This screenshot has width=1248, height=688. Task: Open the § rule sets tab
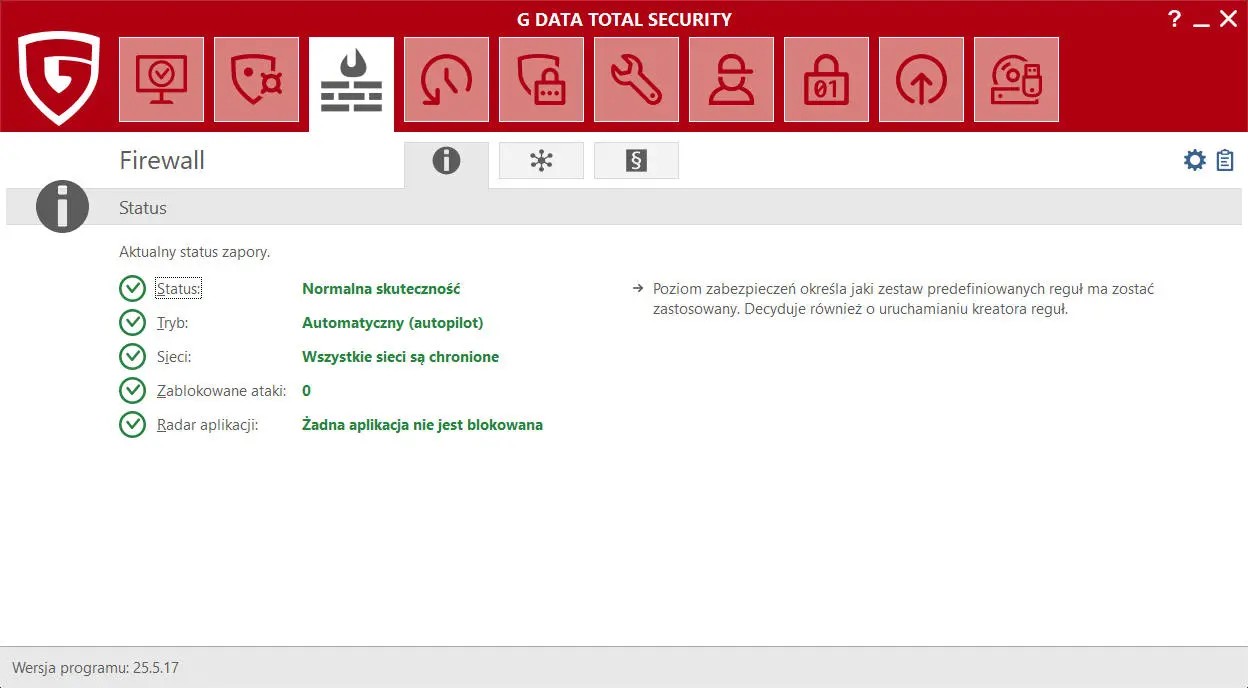click(636, 160)
